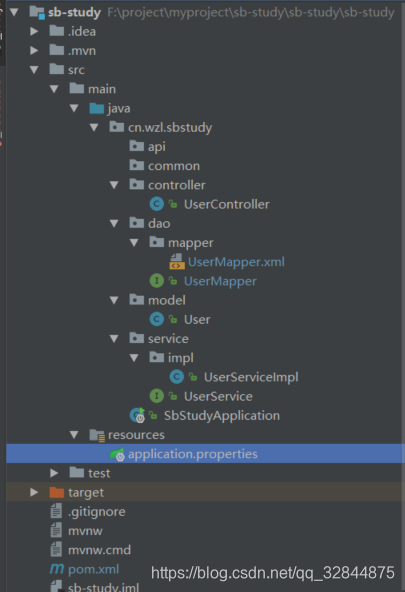Click the controller package icon
Screen dimensions: 405x592
tap(137, 184)
